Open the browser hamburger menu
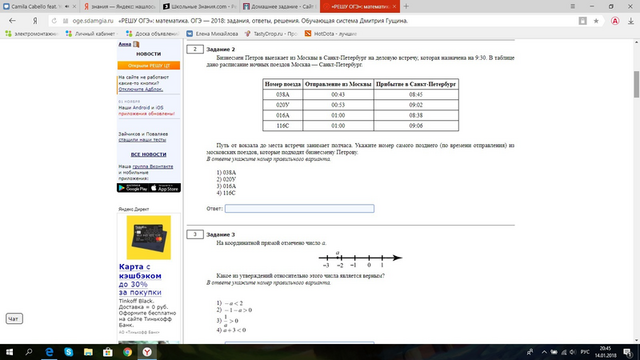This screenshot has height=360, width=640. click(x=573, y=7)
